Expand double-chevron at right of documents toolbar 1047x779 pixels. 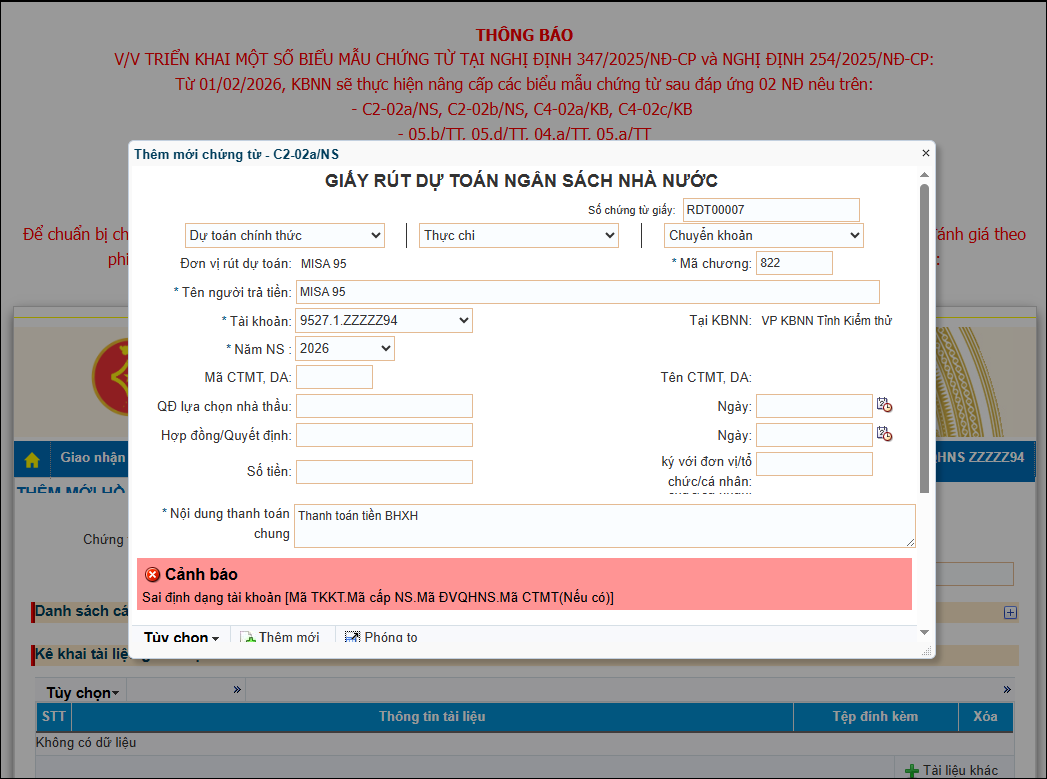[x=1007, y=689]
